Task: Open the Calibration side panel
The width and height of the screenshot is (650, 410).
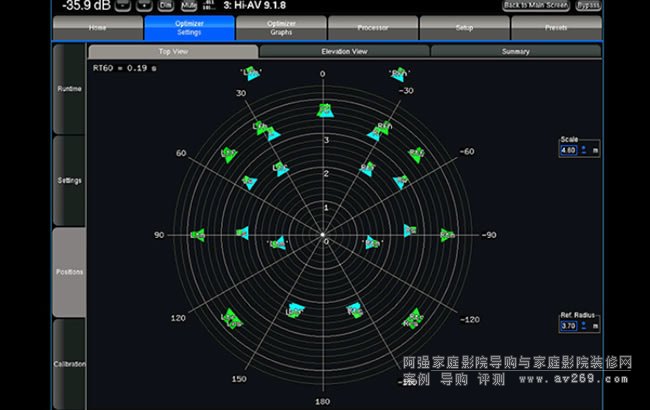Action: pyautogui.click(x=70, y=363)
